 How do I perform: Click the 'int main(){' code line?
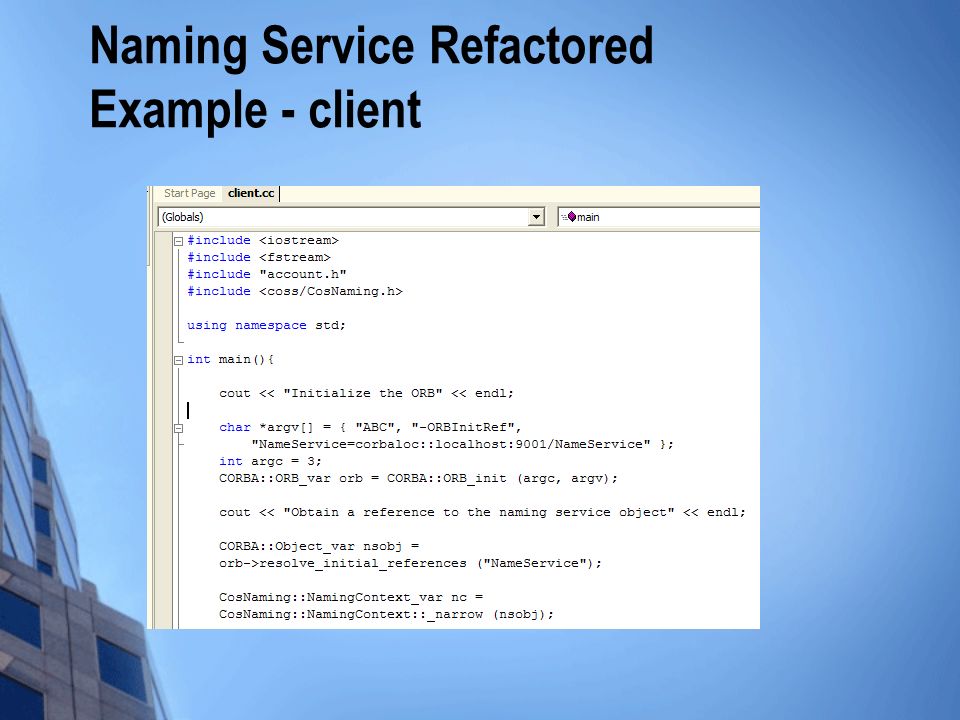(230, 359)
